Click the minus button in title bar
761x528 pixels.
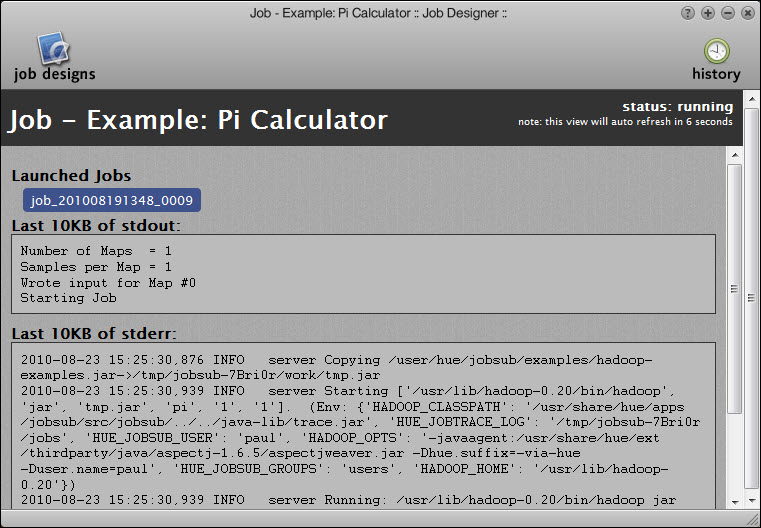(x=727, y=13)
